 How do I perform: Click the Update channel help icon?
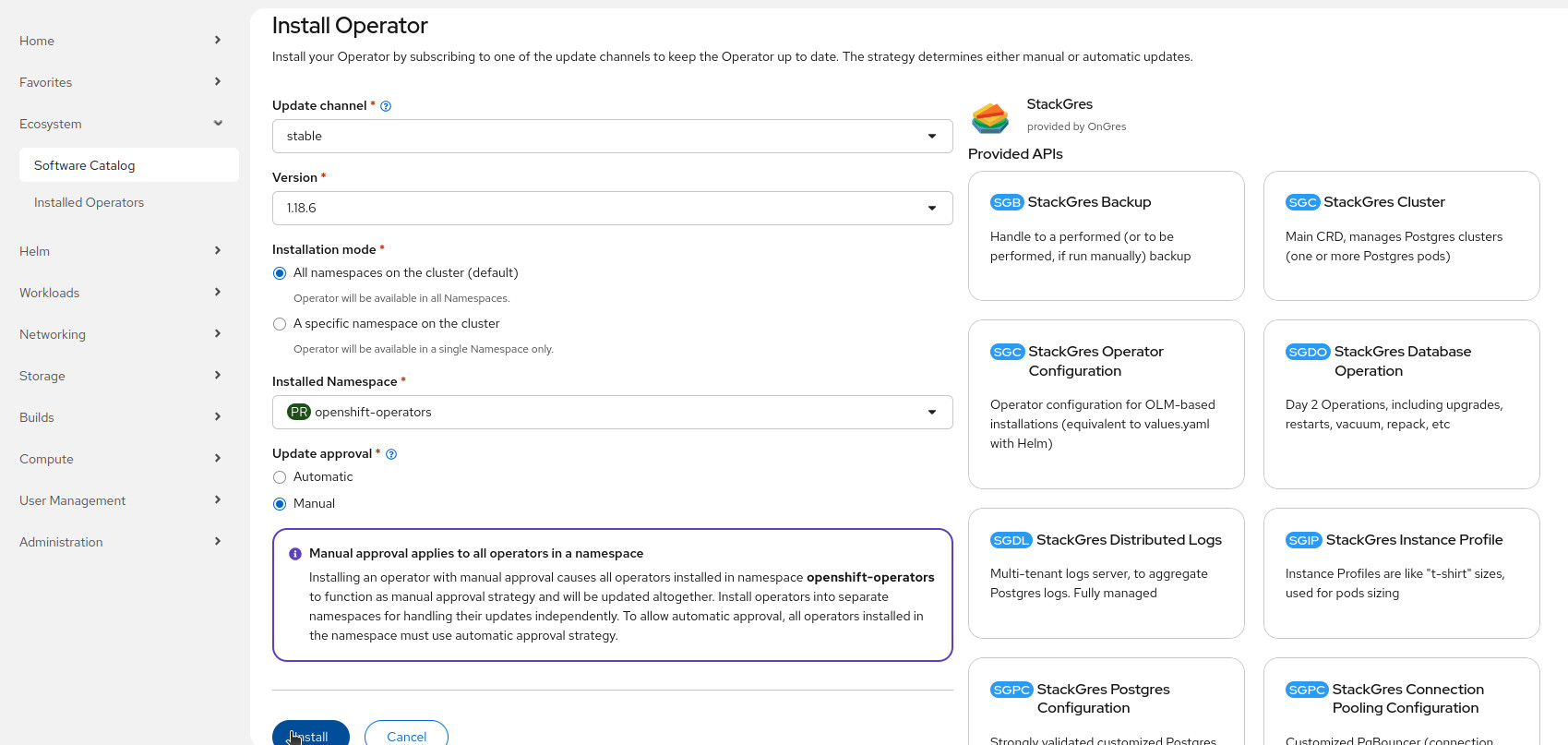click(x=386, y=106)
